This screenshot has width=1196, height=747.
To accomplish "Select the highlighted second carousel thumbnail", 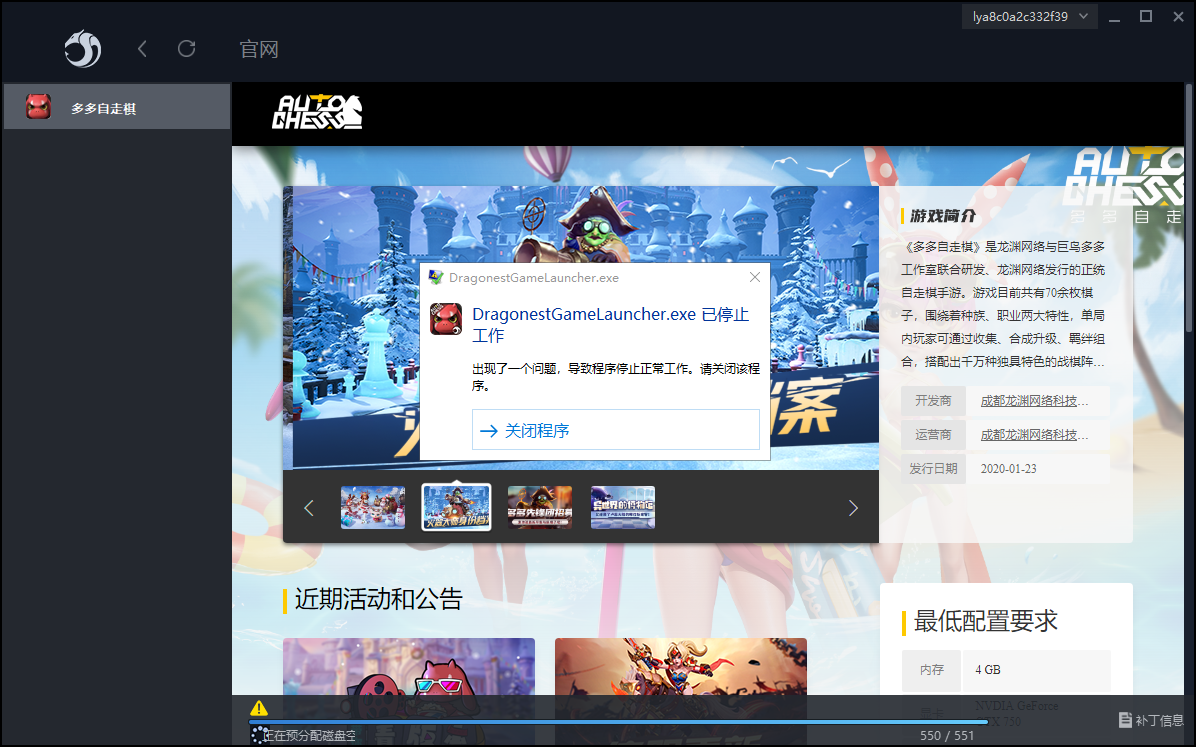I will coord(456,507).
